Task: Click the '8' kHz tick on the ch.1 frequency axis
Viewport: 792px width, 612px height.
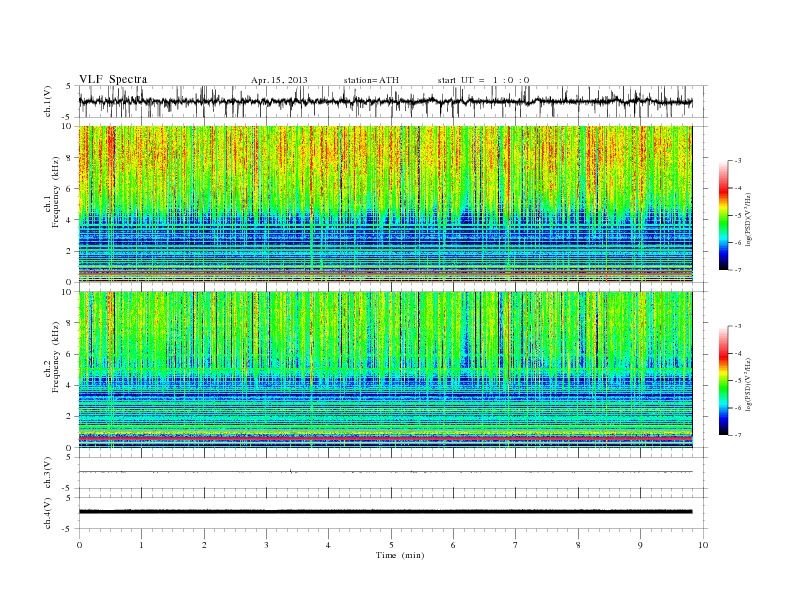Action: coord(69,158)
